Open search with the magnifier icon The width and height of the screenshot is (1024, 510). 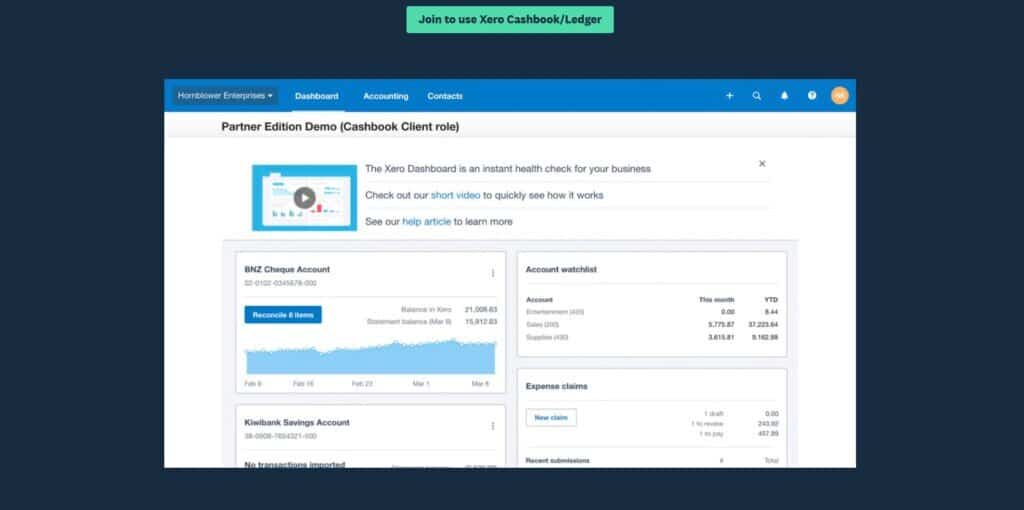pyautogui.click(x=757, y=96)
